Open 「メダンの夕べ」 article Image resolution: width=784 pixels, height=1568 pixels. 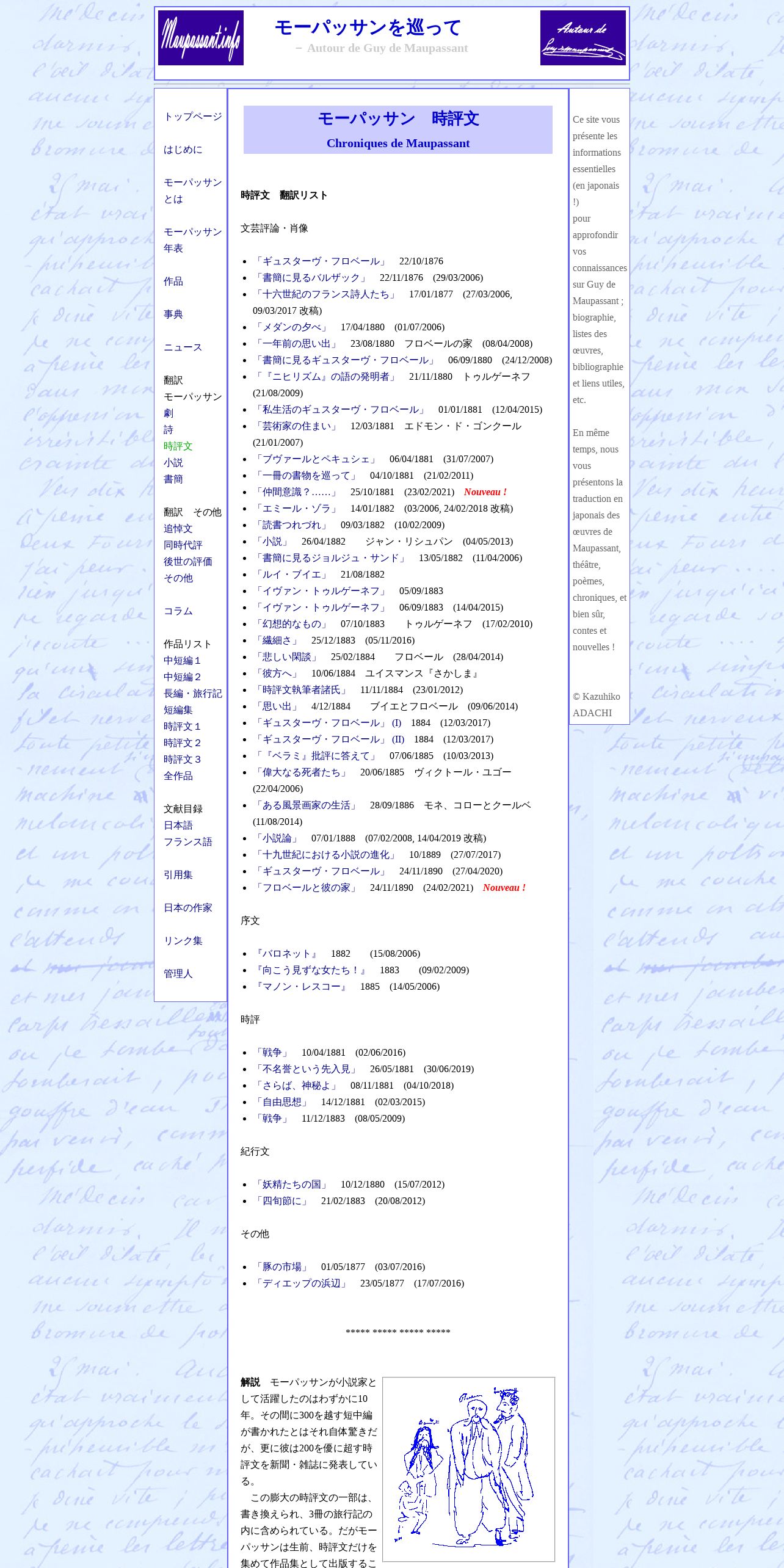click(x=292, y=327)
